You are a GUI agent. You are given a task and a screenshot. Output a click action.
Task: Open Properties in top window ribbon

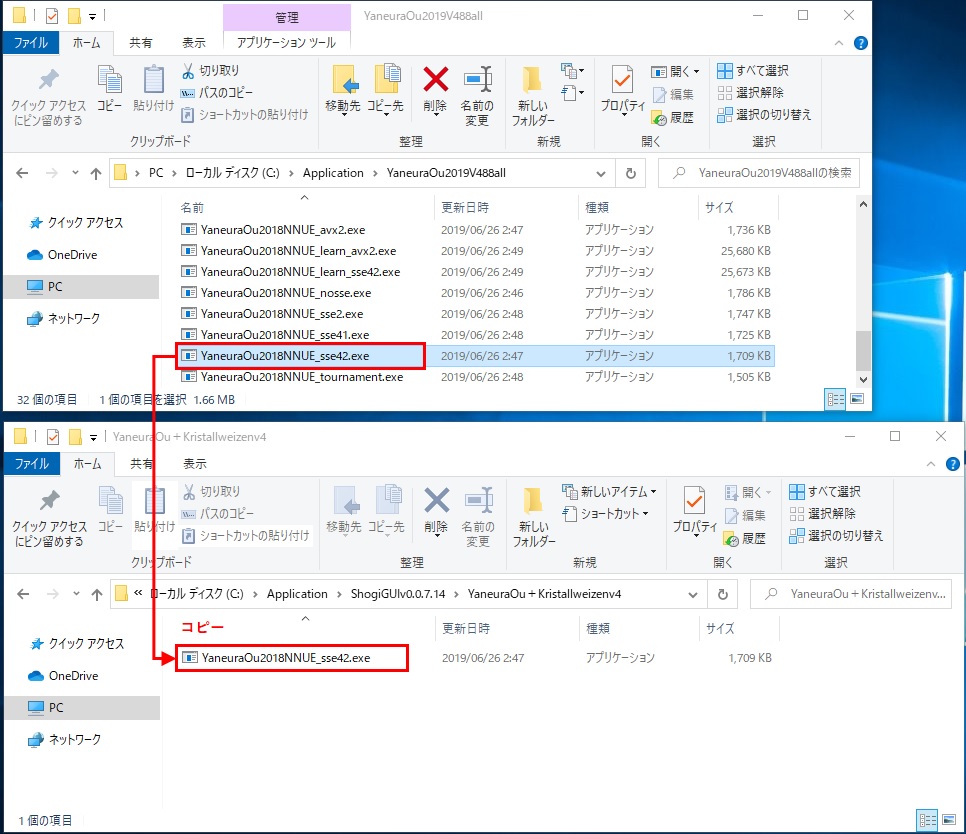(x=623, y=90)
